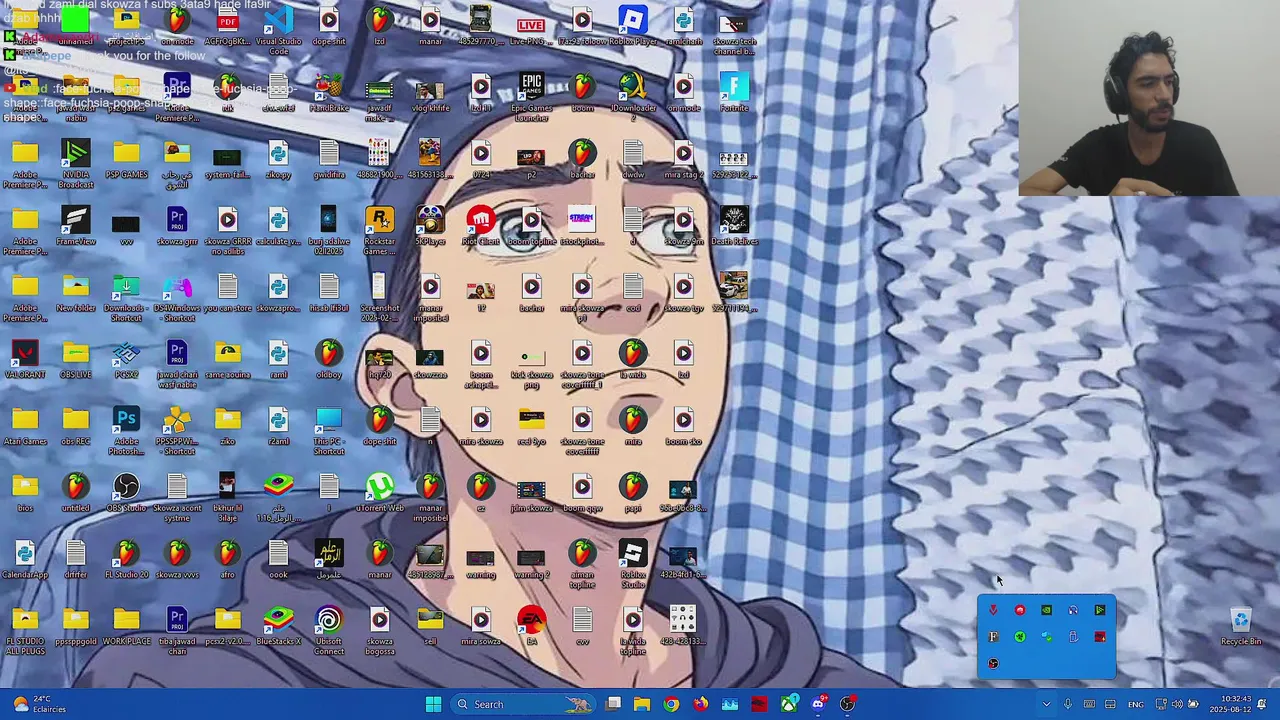Open OBS from the taskbar
Image resolution: width=1280 pixels, height=720 pixels.
click(848, 704)
